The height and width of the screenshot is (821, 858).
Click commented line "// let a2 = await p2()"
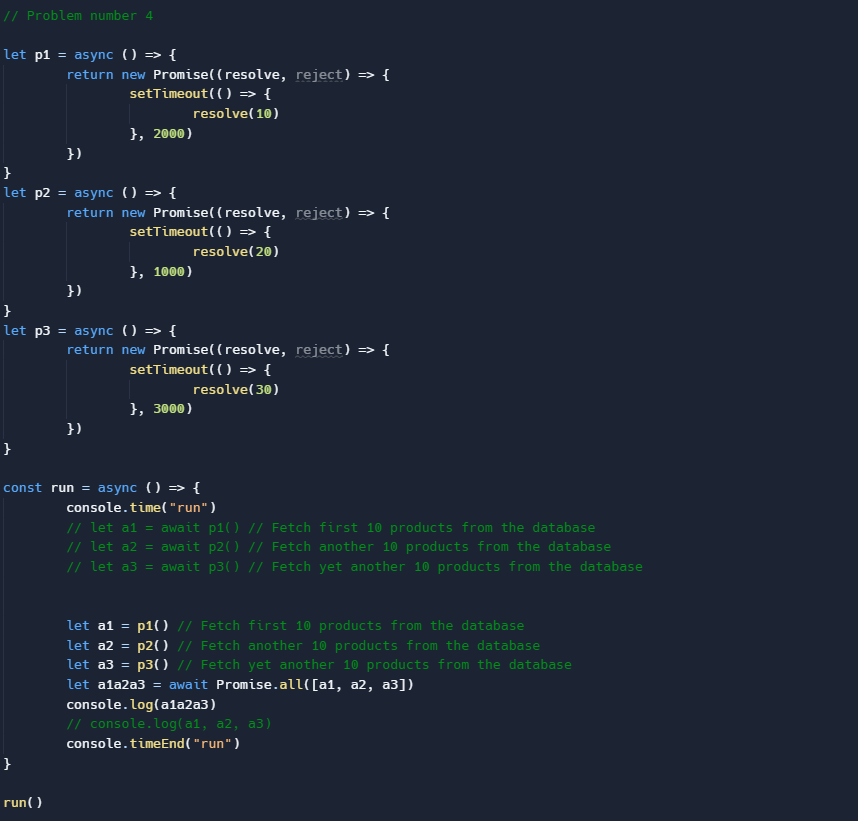(153, 547)
